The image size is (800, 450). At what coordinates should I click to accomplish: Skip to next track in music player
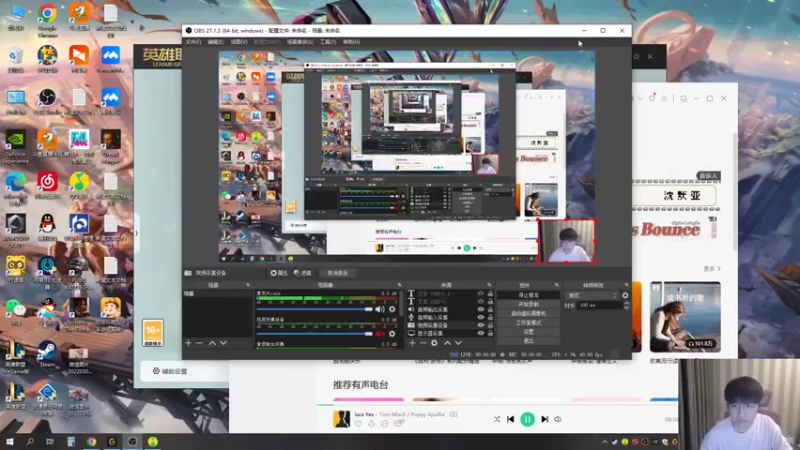click(x=544, y=419)
